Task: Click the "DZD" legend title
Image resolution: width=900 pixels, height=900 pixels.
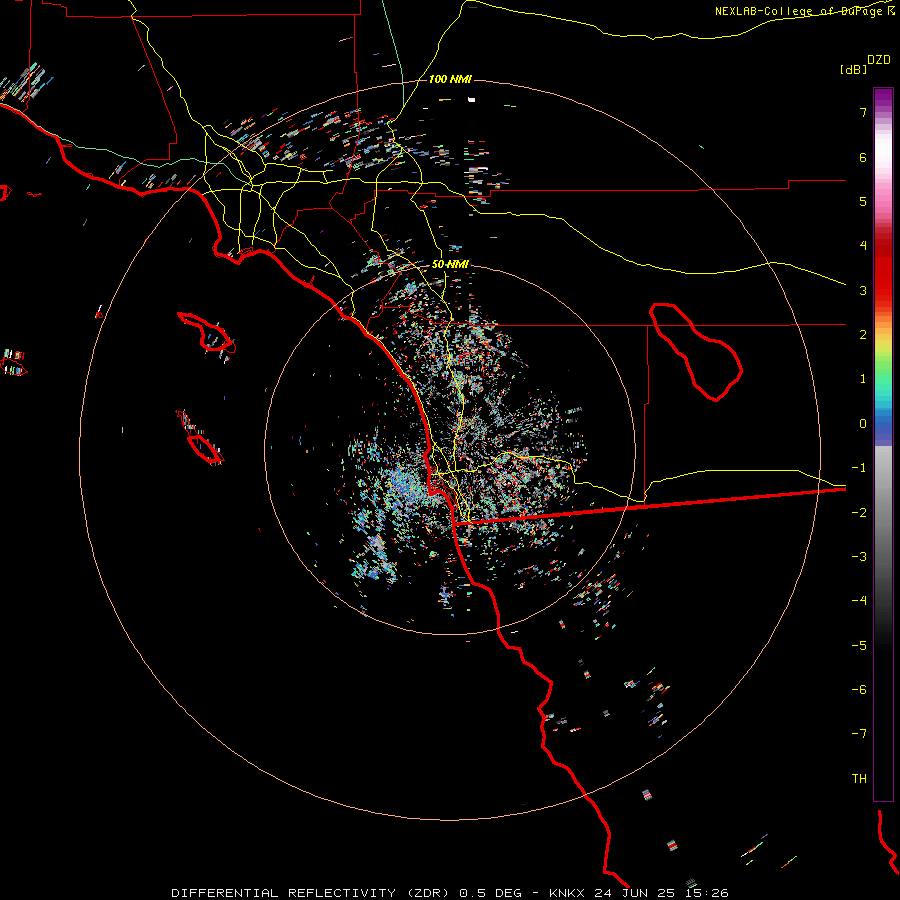Action: (879, 59)
